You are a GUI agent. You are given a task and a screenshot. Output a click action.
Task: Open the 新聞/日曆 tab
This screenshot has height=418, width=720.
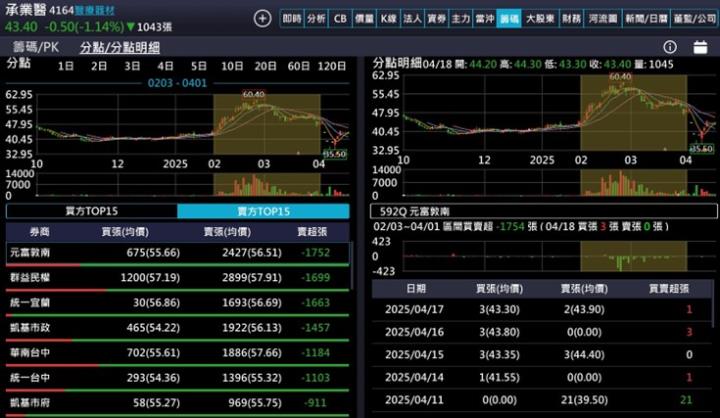tap(646, 18)
